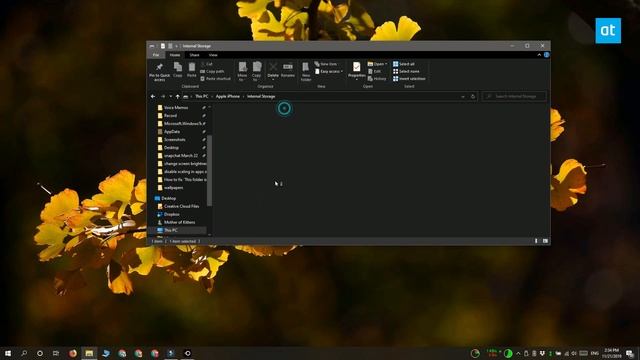Image resolution: width=640 pixels, height=360 pixels.
Task: Switch to the Share ribbon tab
Action: (194, 55)
